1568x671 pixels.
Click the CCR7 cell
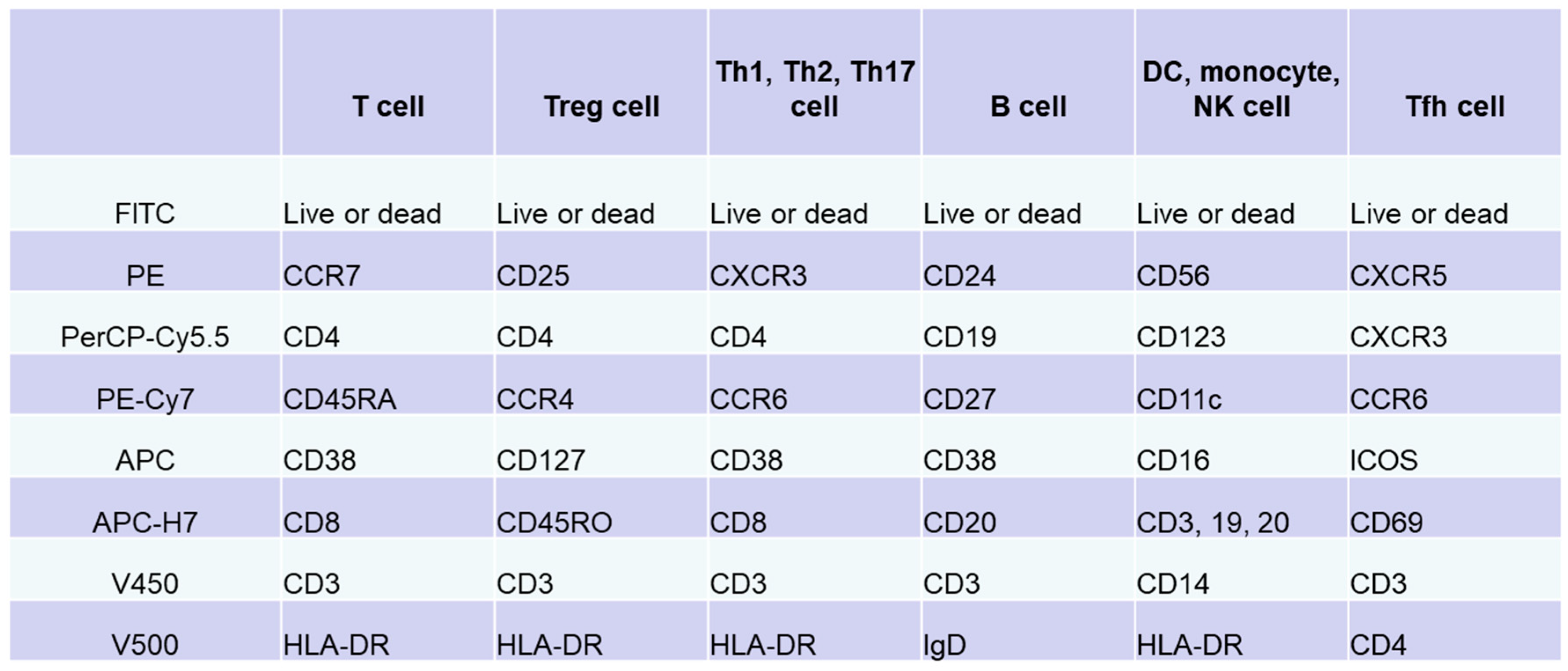pyautogui.click(x=322, y=276)
